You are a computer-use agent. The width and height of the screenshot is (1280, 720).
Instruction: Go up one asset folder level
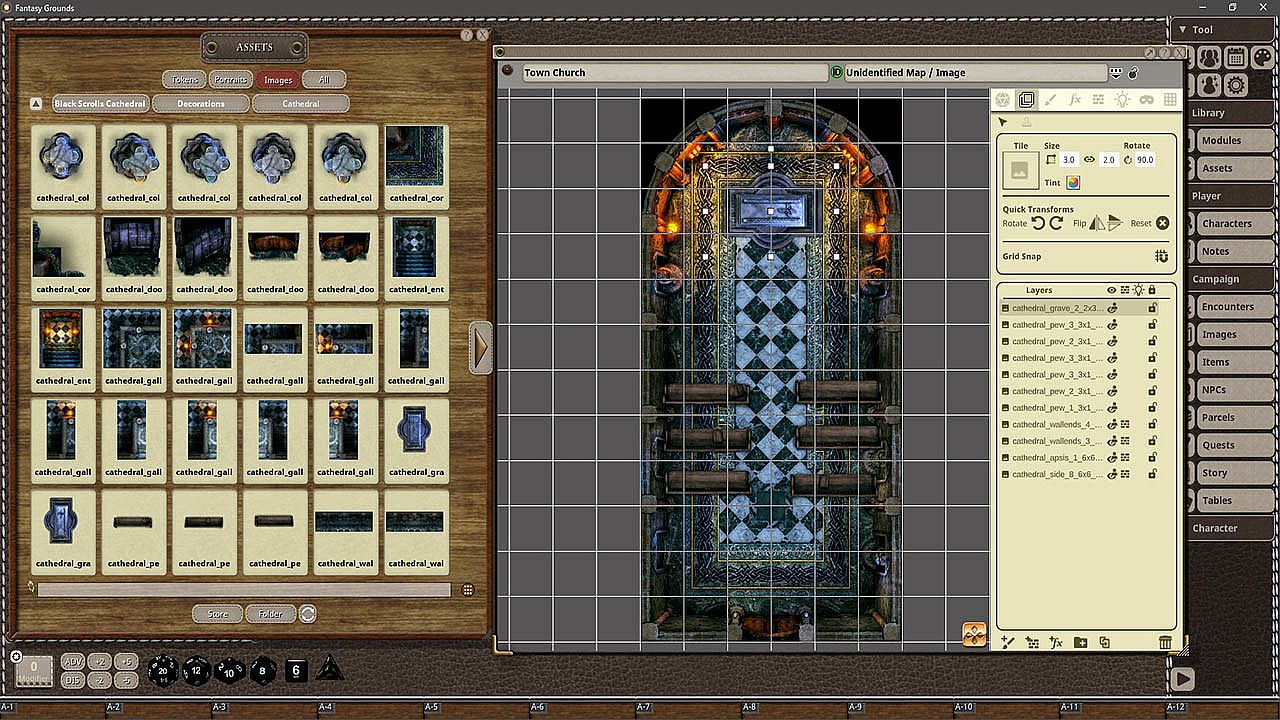tap(36, 103)
